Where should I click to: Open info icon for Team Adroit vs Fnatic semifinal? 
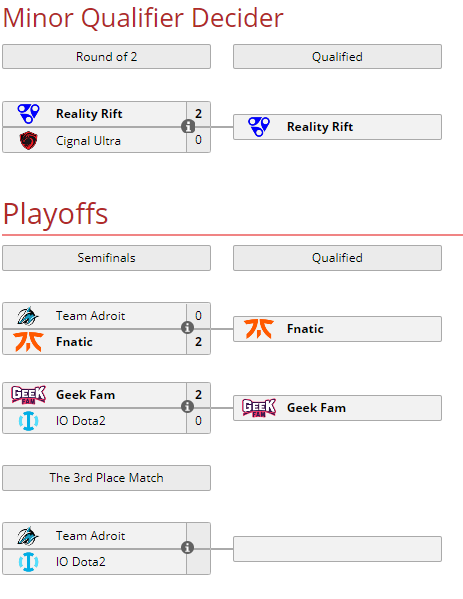[187, 328]
